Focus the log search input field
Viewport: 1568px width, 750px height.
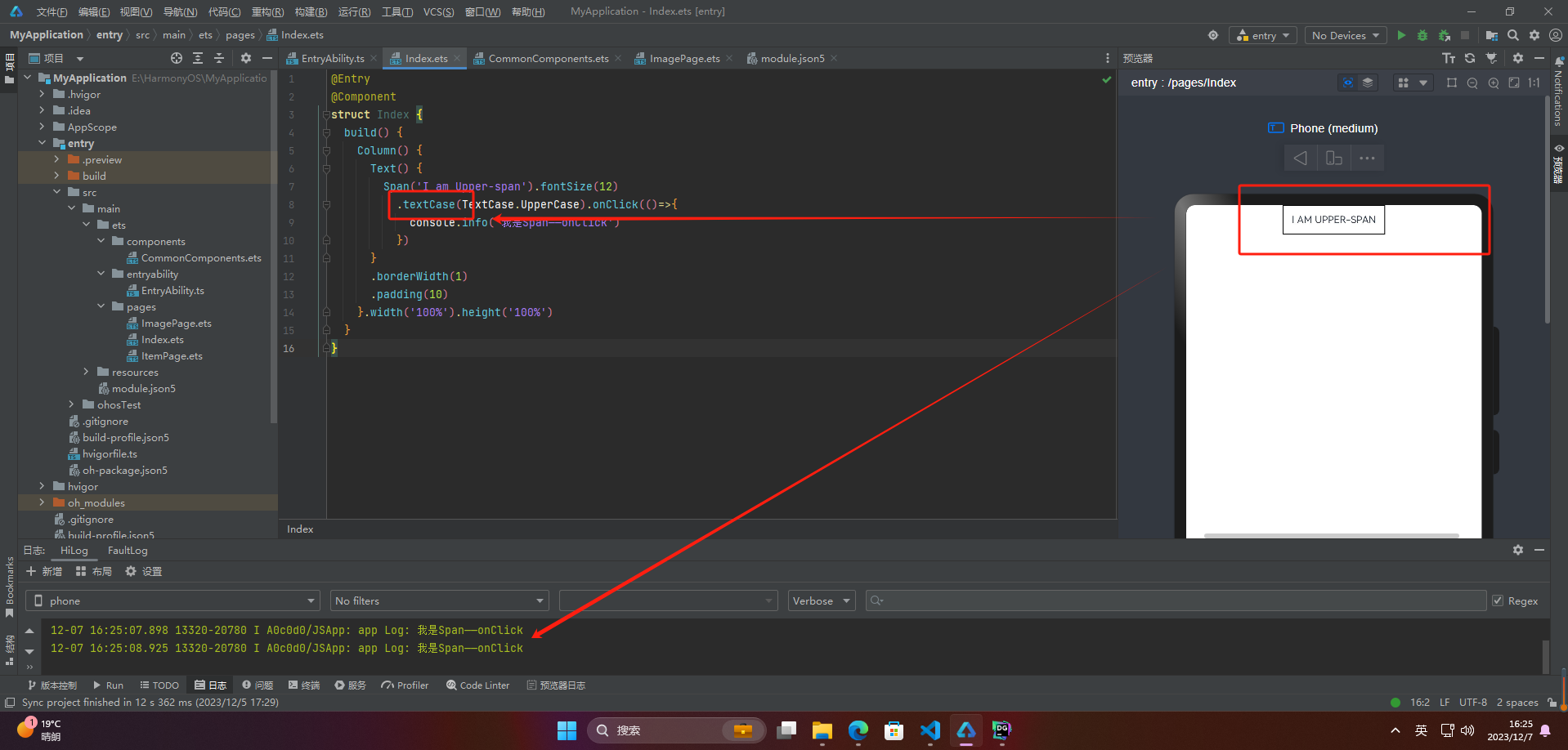[x=1176, y=600]
